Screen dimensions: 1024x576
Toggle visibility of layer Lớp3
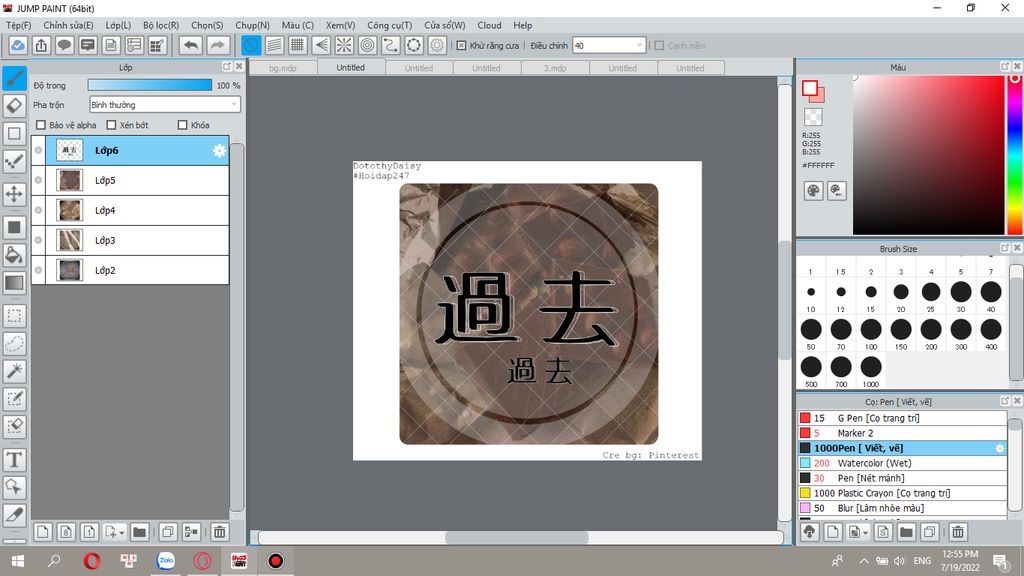[x=39, y=240]
